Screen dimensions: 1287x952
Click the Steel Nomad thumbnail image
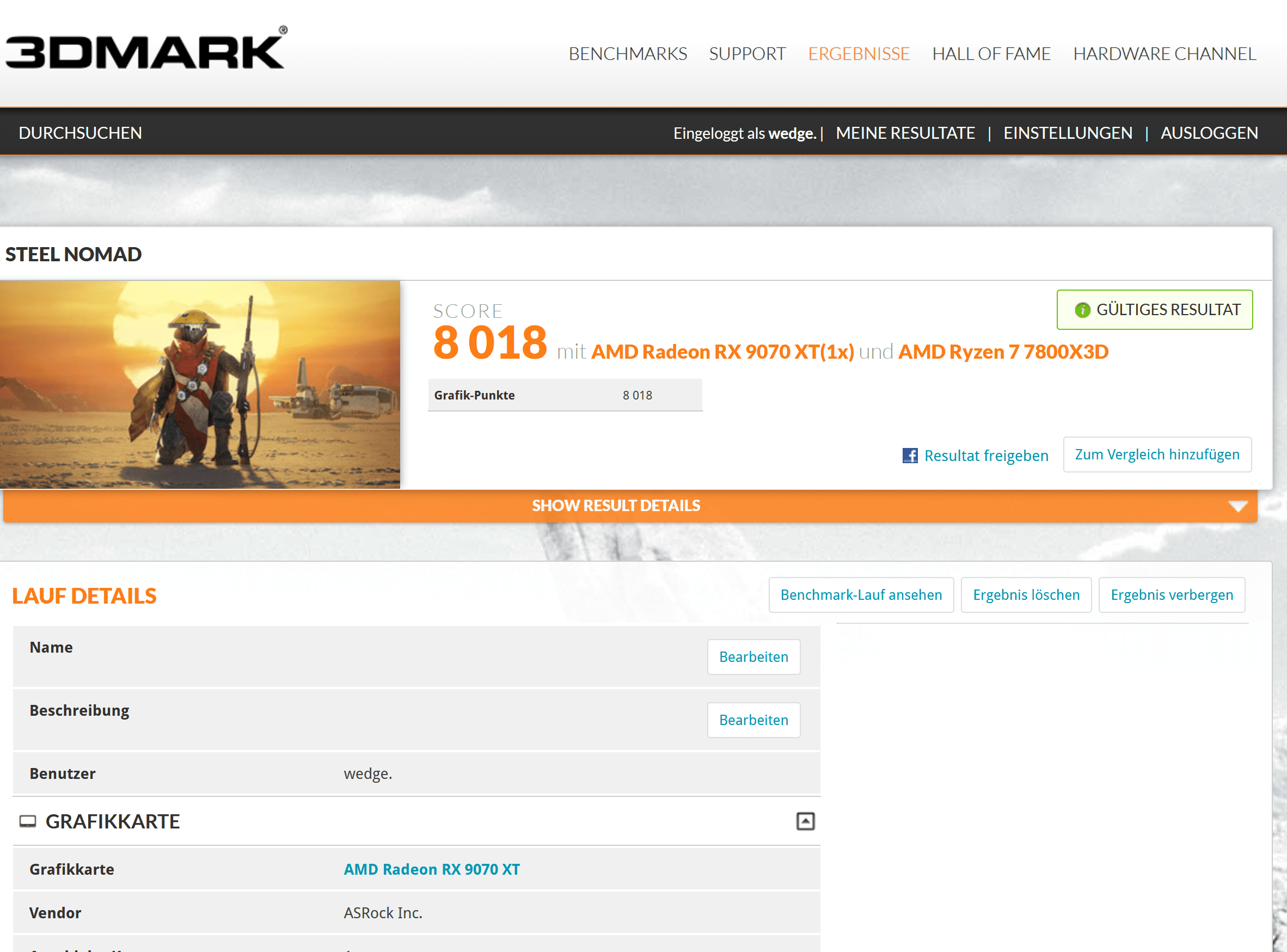[199, 384]
